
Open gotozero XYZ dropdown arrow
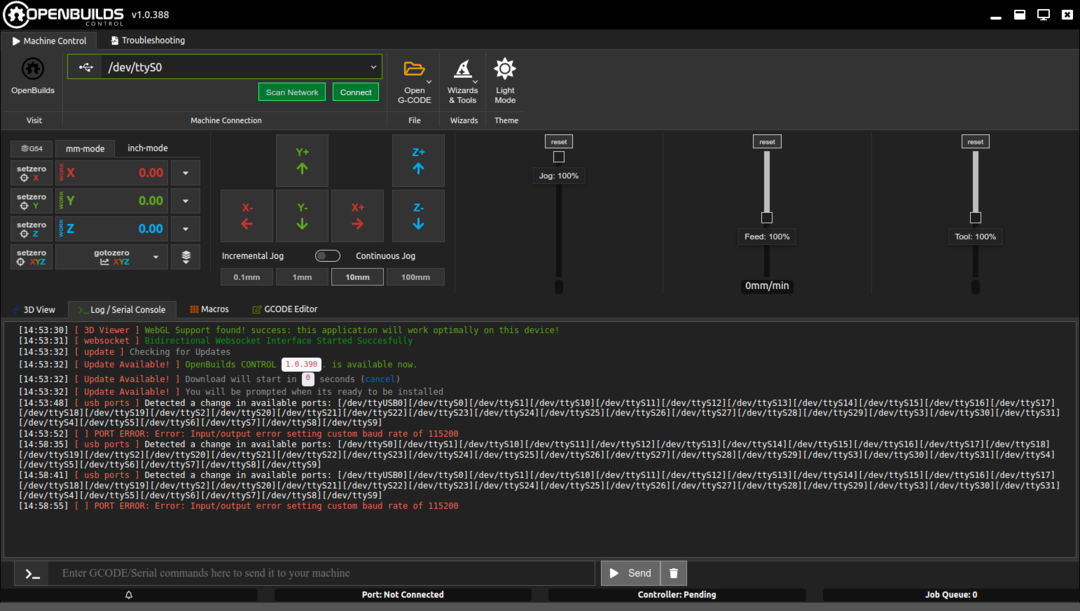pos(156,257)
